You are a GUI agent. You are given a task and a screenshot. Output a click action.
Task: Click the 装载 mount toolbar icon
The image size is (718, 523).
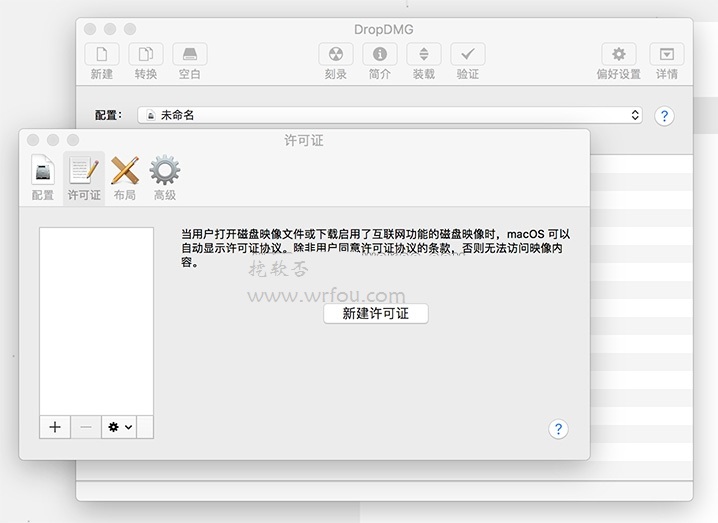[424, 54]
